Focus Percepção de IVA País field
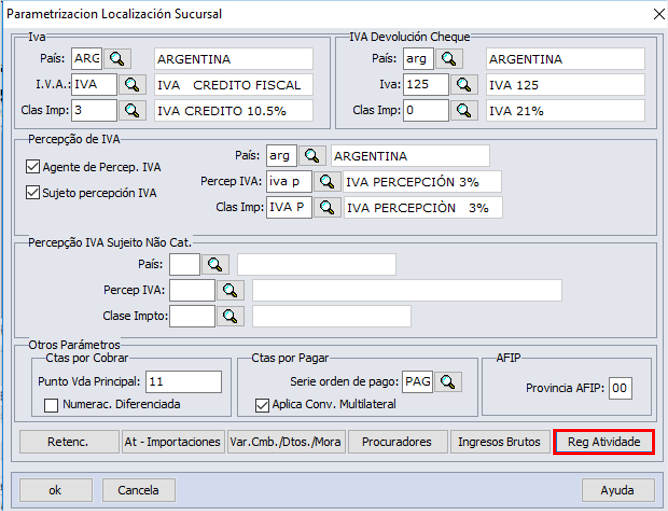The height and width of the screenshot is (511, 668). 281,156
